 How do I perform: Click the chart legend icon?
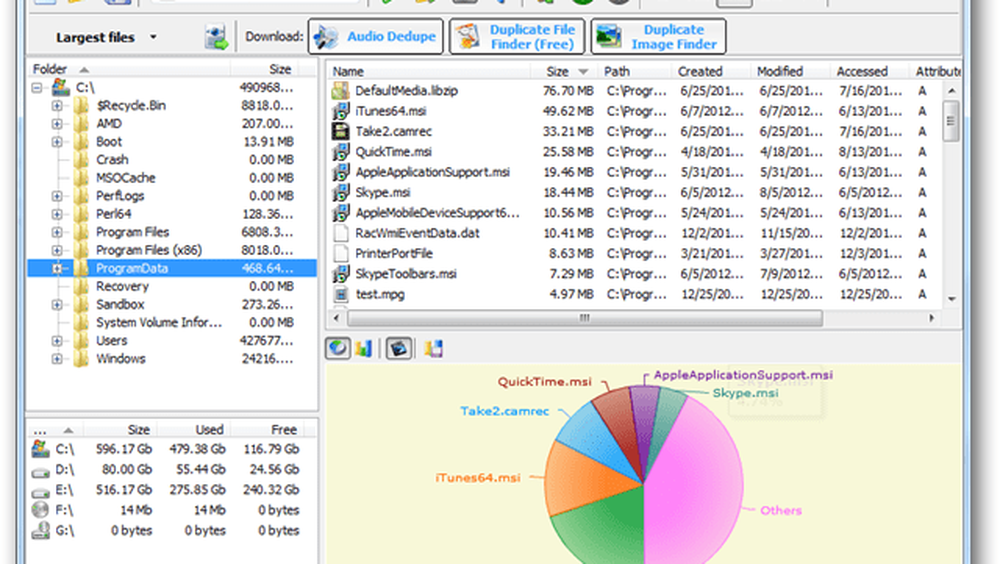433,348
